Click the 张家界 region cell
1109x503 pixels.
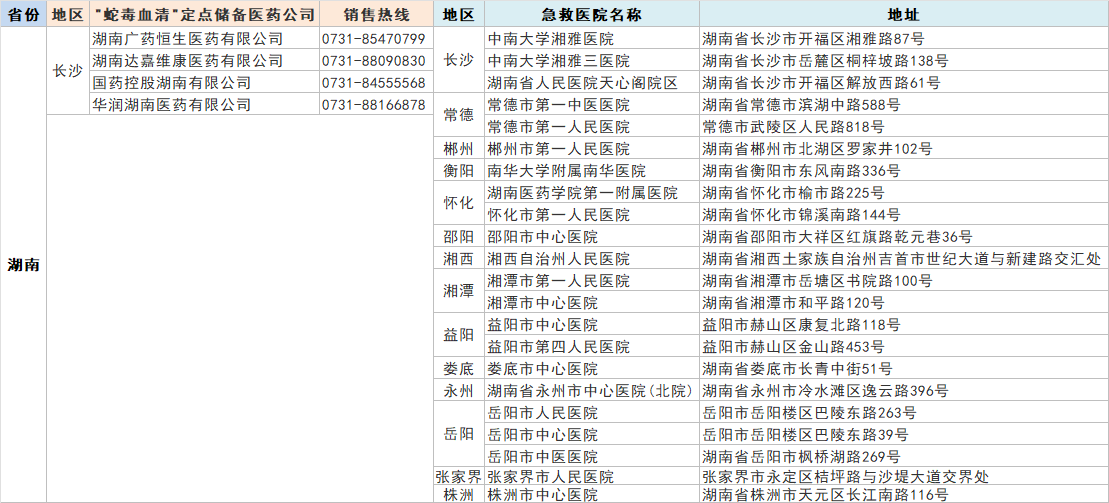click(458, 478)
